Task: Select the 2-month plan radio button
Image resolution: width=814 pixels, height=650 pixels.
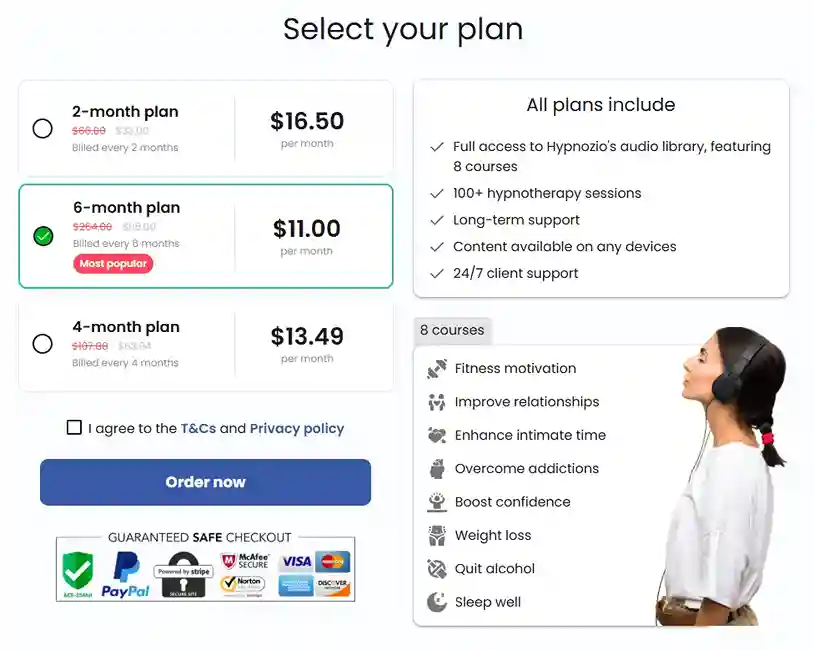Action: pos(42,128)
